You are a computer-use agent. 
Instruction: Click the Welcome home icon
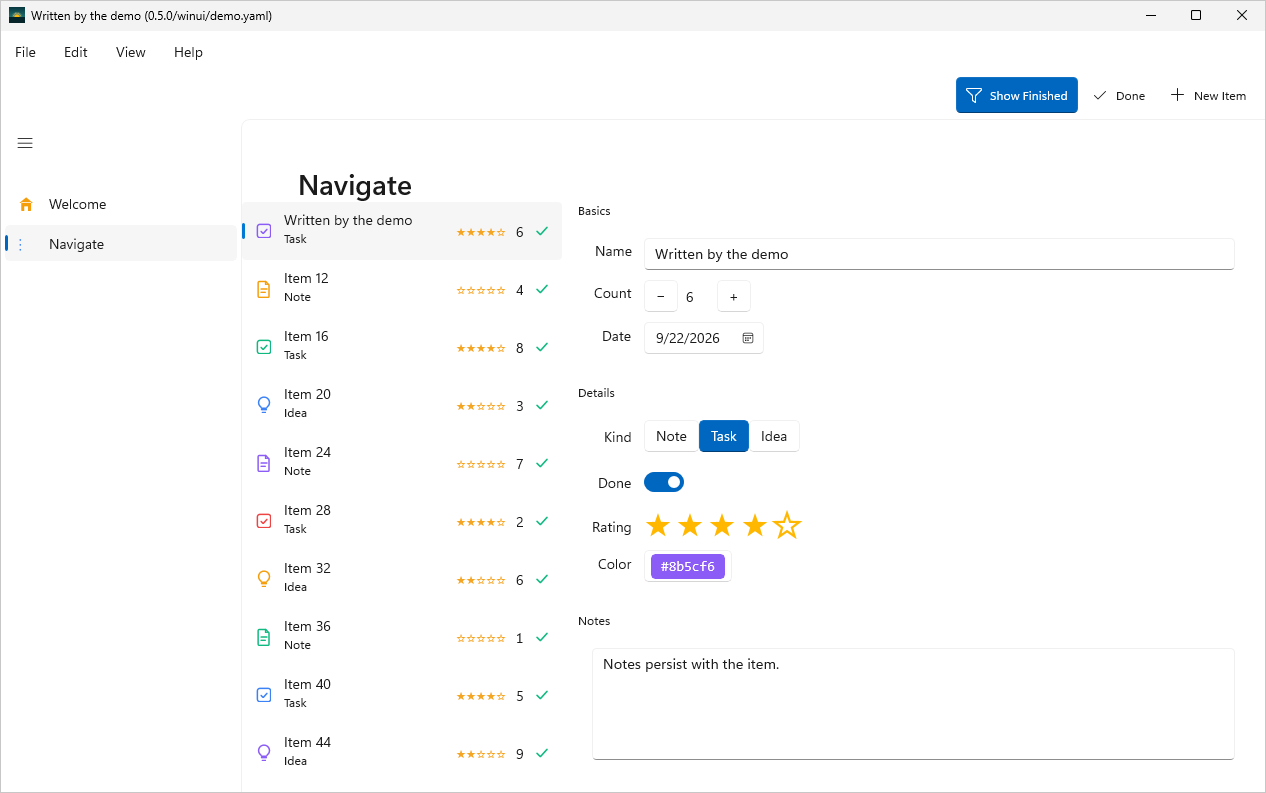(x=26, y=204)
